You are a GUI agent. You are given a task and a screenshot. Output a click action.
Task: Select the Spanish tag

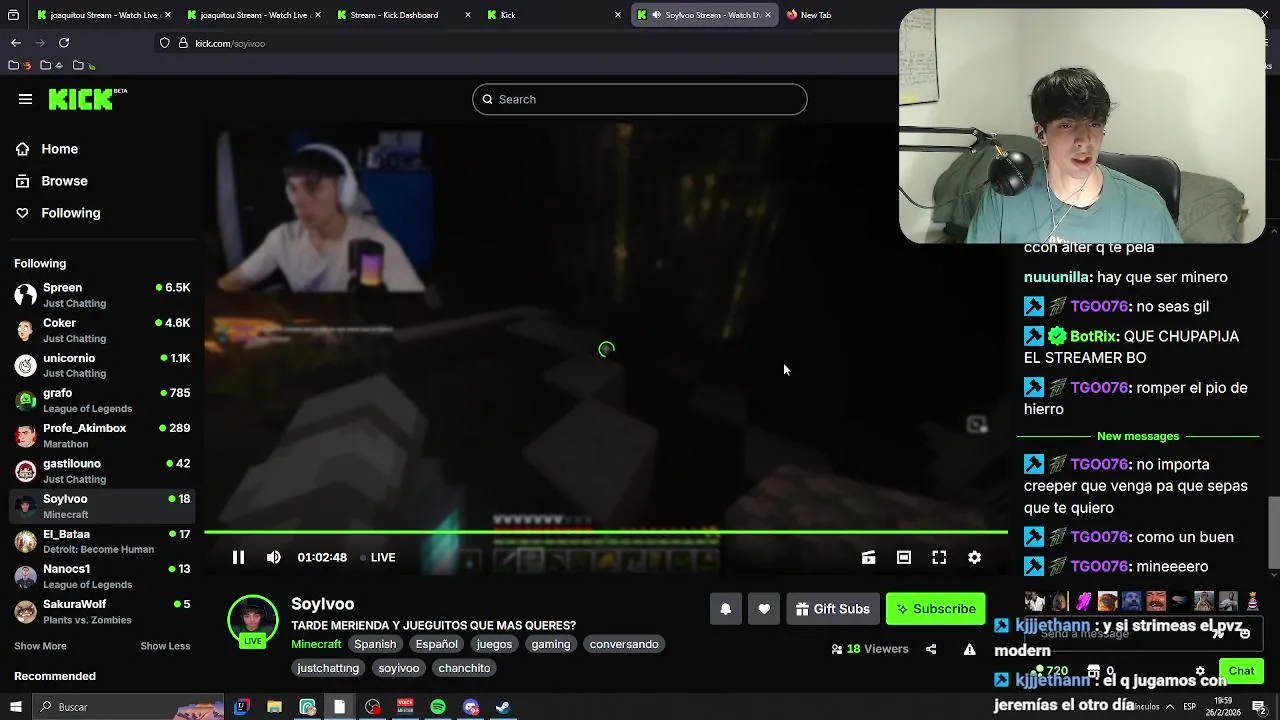coord(375,644)
